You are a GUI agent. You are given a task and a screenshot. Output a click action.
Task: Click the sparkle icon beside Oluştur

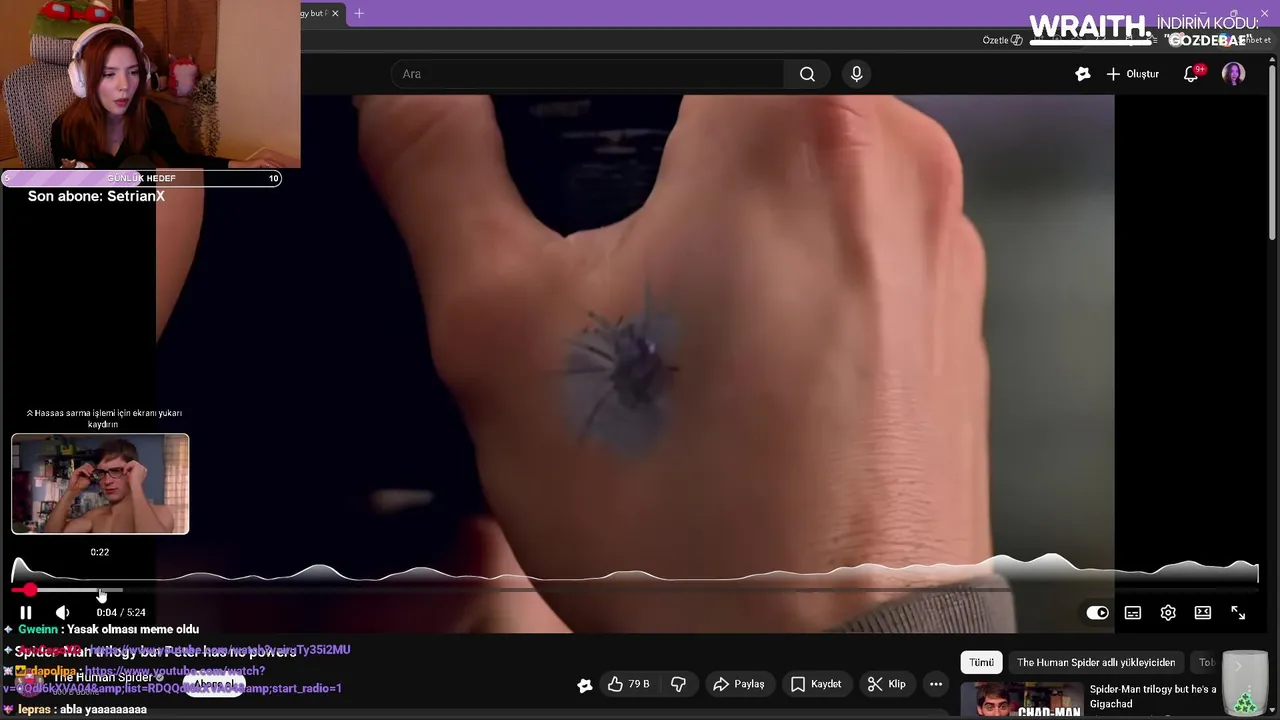(1083, 74)
